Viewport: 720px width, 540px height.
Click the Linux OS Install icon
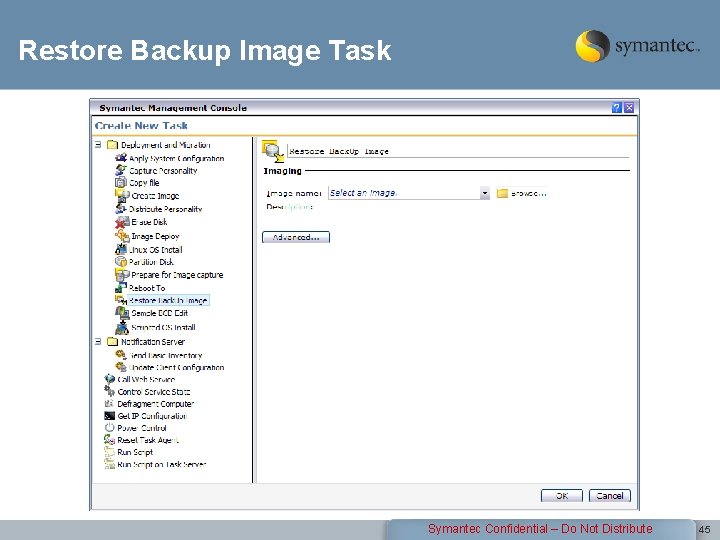[121, 249]
